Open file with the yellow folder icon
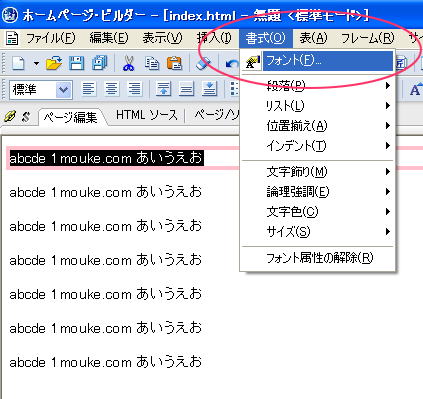This screenshot has width=423, height=399. pos(54,63)
